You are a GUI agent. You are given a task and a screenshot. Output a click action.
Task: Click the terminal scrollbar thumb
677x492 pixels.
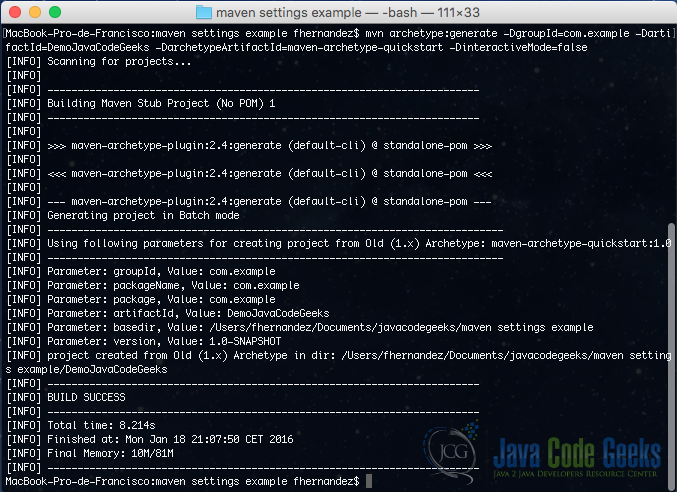tap(671, 356)
